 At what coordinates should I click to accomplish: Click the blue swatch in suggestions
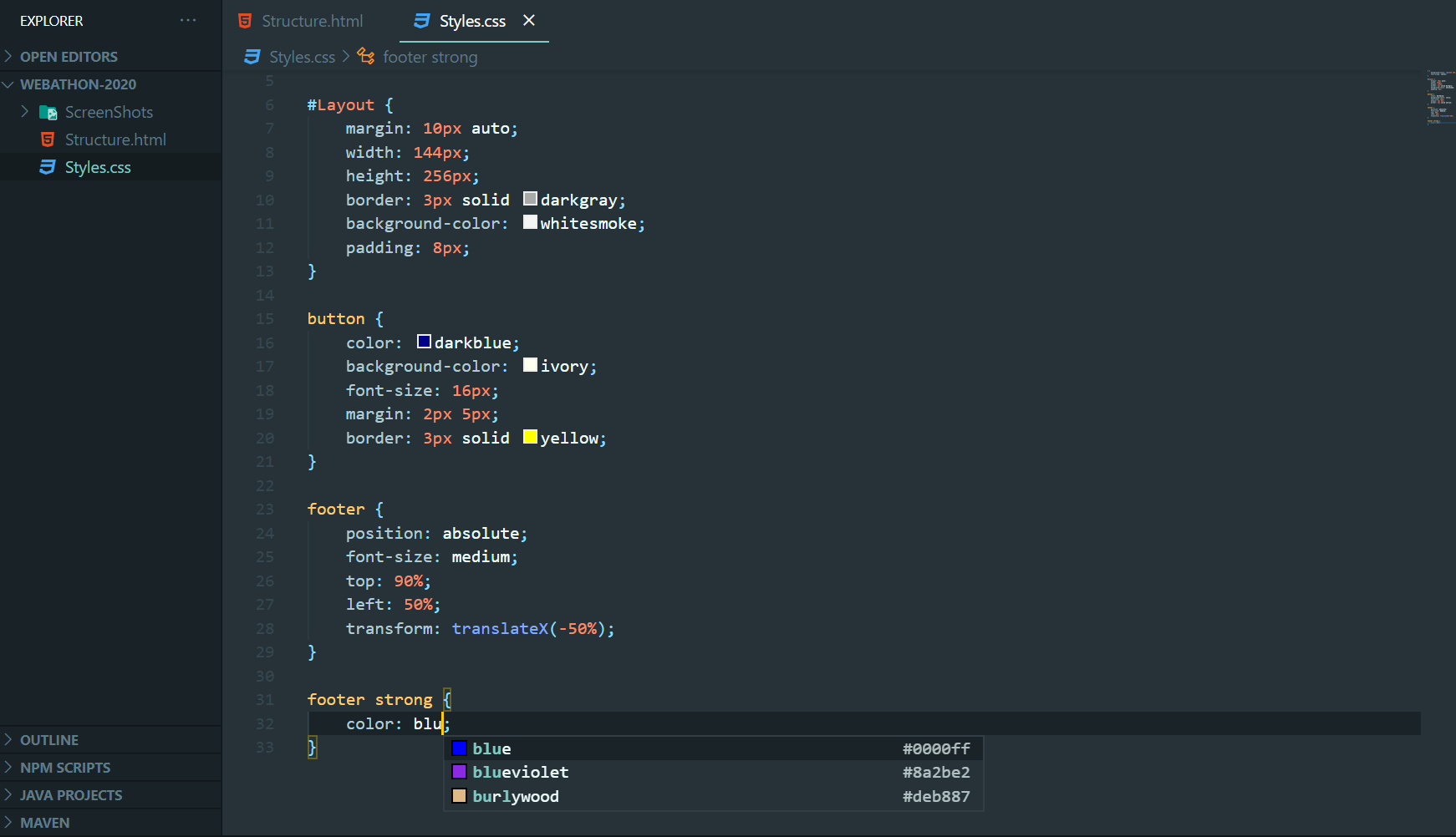tap(459, 748)
